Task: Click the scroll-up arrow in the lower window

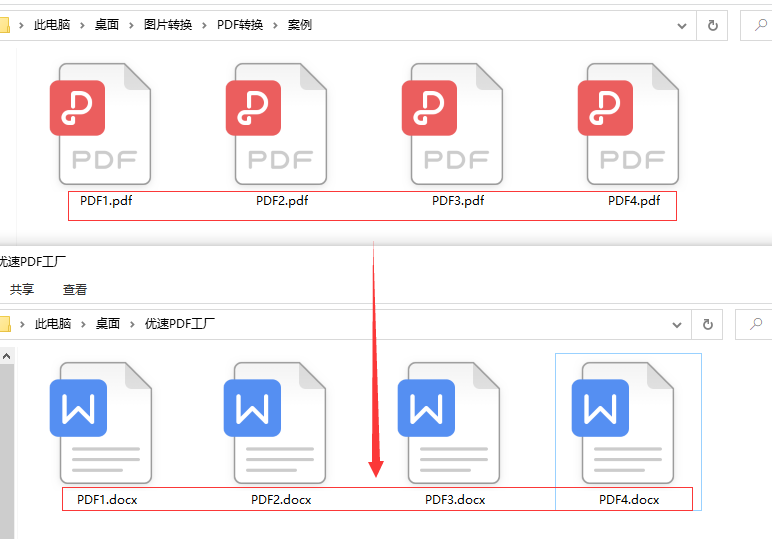Action: tap(6, 356)
